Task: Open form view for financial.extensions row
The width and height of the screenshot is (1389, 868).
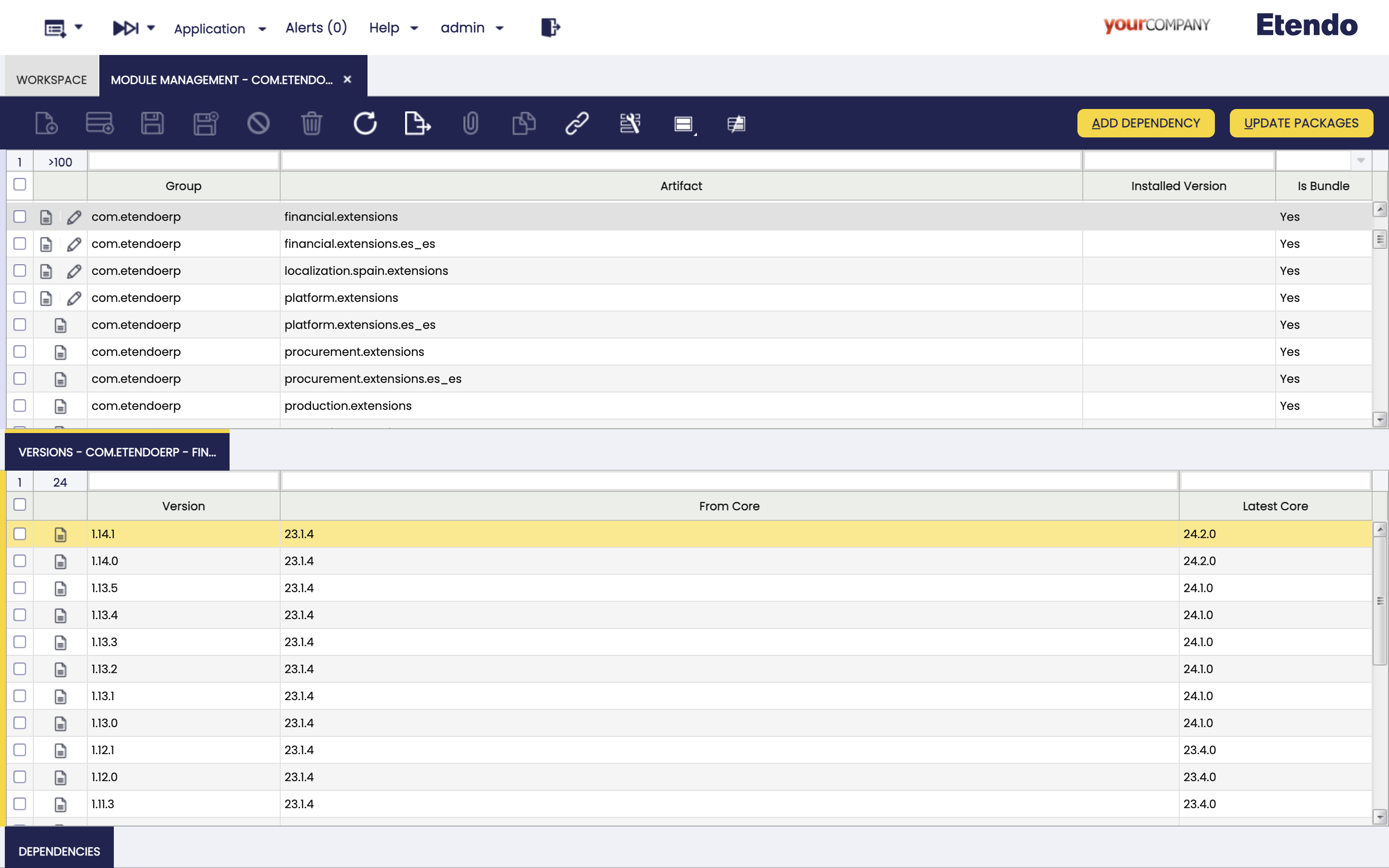Action: pyautogui.click(x=46, y=217)
